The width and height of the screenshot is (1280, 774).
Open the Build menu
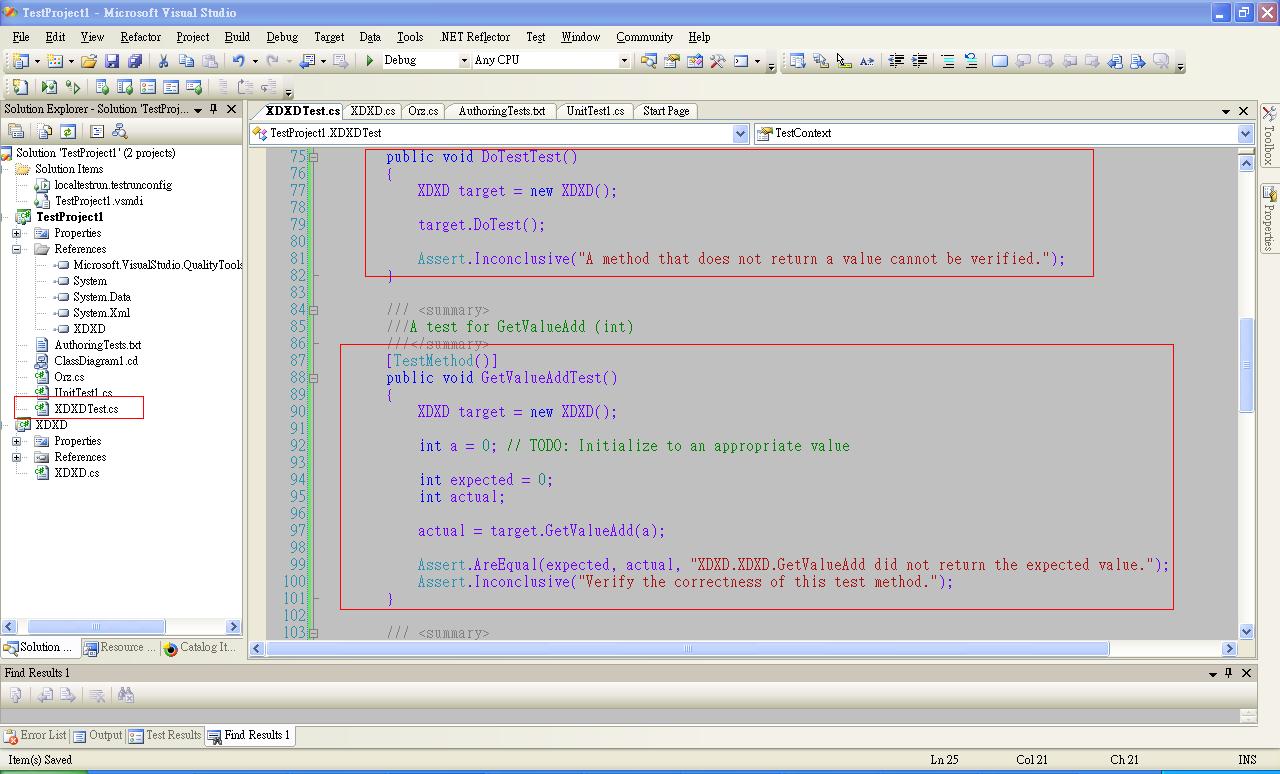click(x=237, y=37)
